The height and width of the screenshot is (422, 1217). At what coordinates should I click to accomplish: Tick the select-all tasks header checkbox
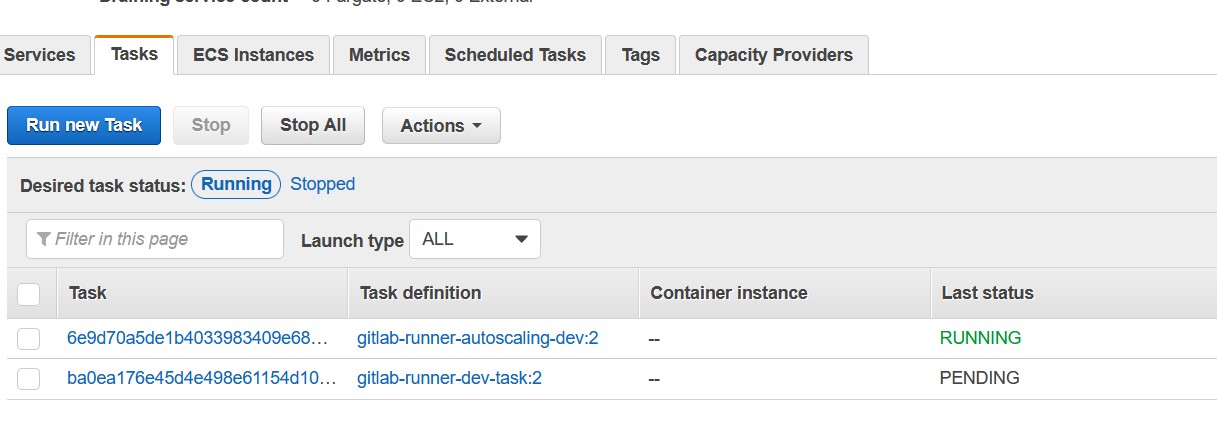point(29,294)
